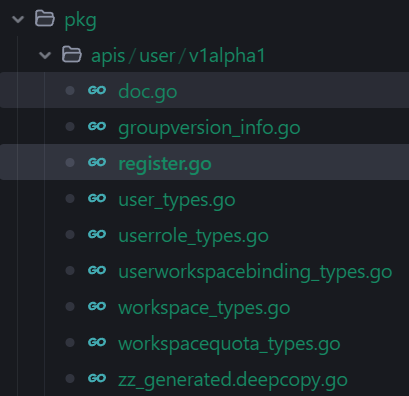Open the workspacequota_types.go file
The width and height of the screenshot is (409, 396).
click(x=229, y=344)
